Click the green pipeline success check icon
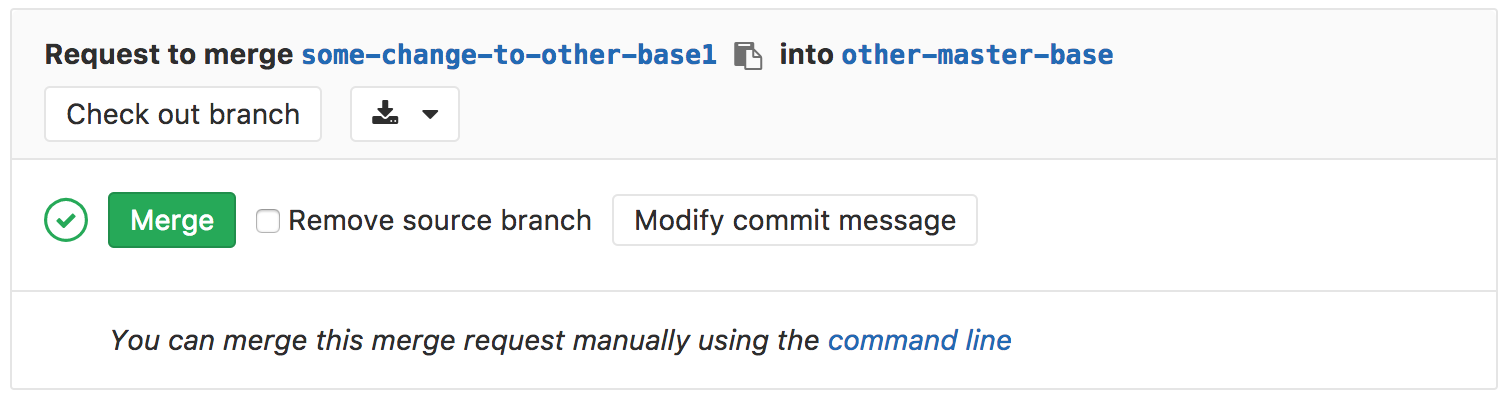The width and height of the screenshot is (1508, 394). tap(66, 220)
